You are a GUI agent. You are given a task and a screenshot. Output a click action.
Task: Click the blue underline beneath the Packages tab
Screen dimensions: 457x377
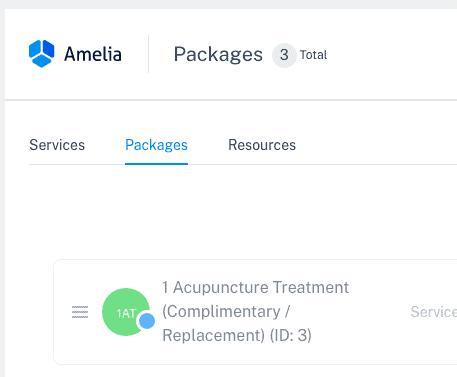pos(156,164)
